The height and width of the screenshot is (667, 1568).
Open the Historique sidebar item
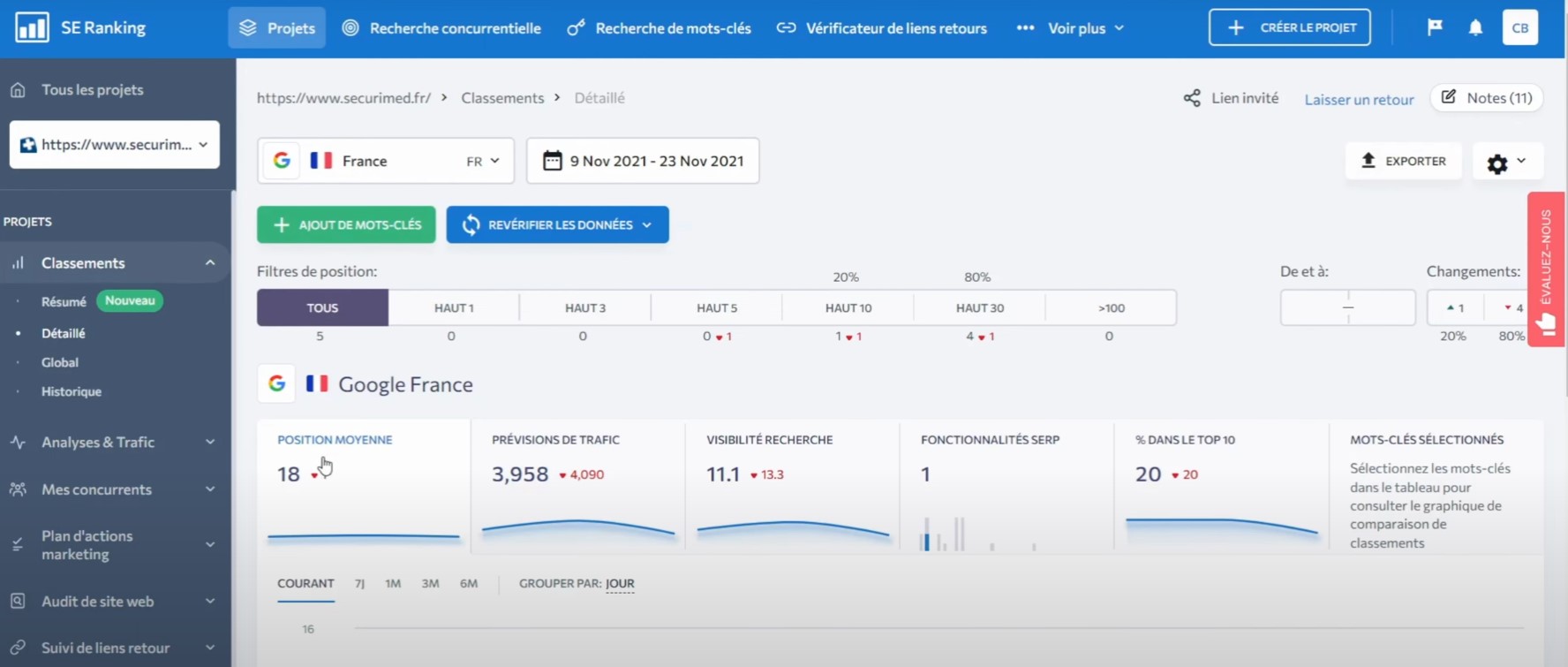click(72, 391)
